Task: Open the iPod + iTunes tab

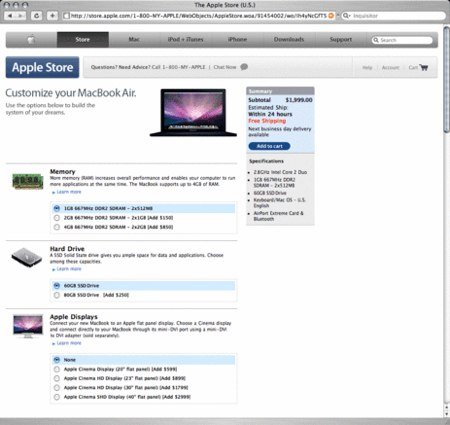Action: [185, 40]
